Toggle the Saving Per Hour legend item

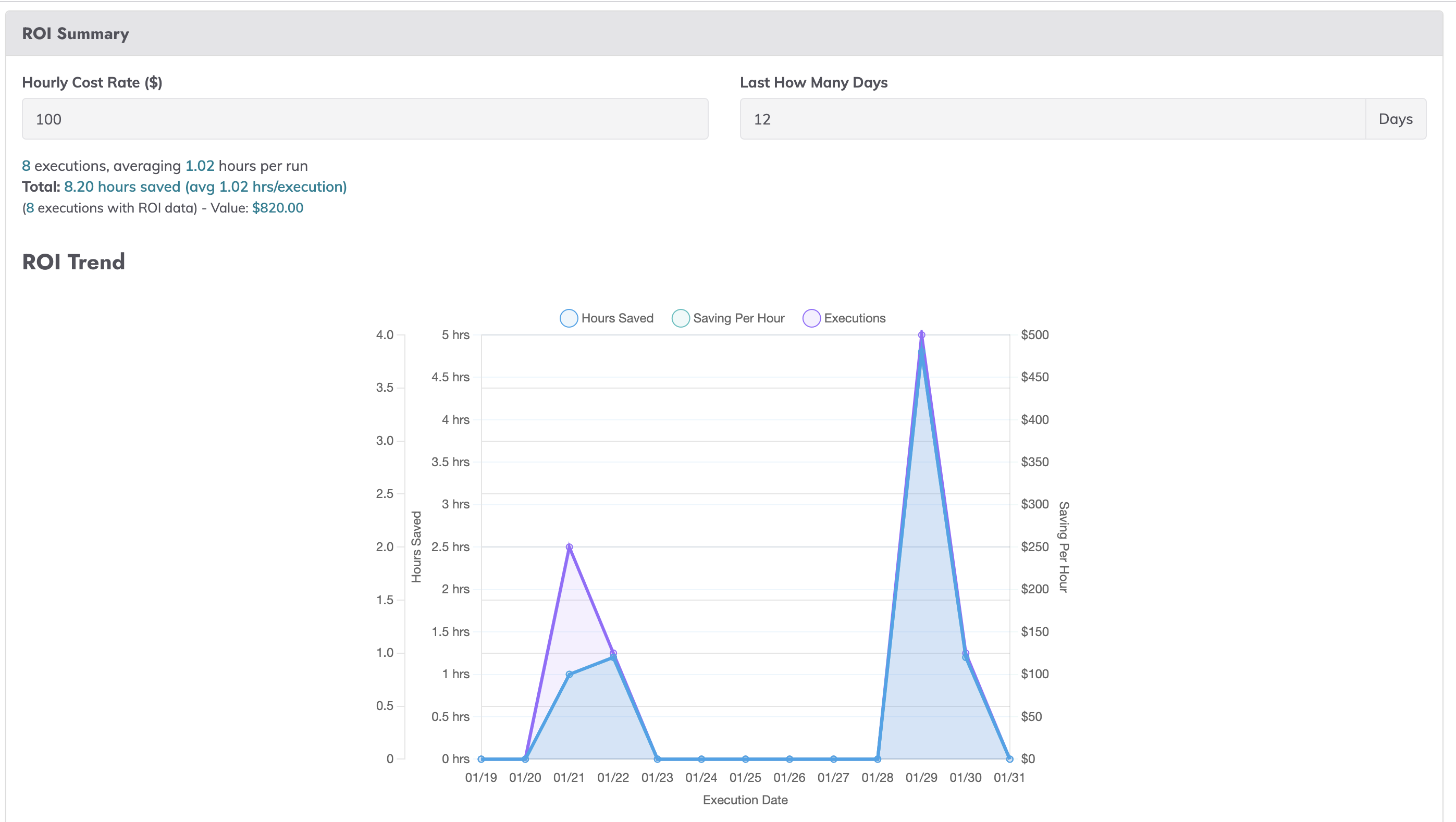coord(728,318)
